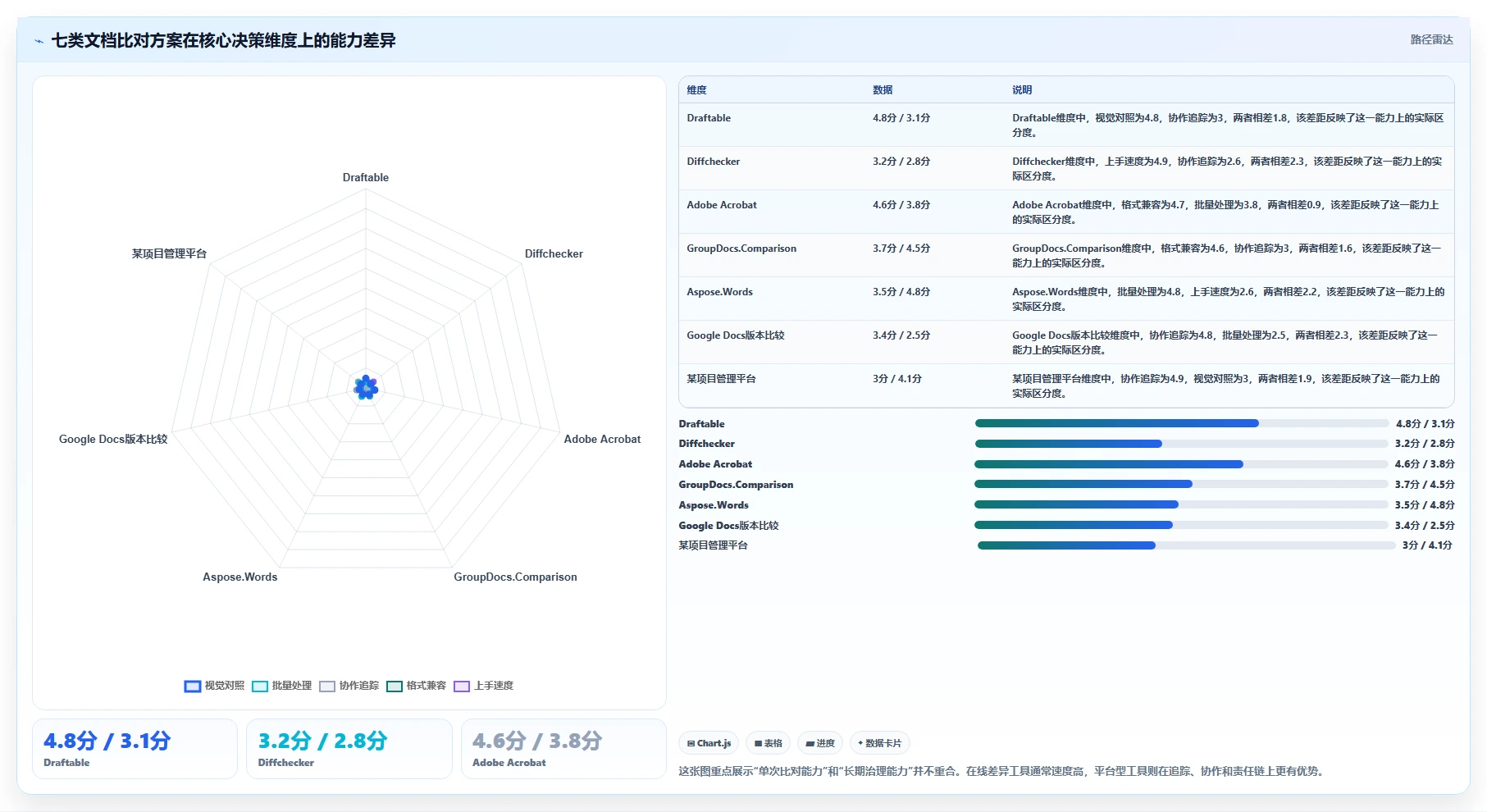Click the 数据 column header
1487x812 pixels.
coord(883,90)
